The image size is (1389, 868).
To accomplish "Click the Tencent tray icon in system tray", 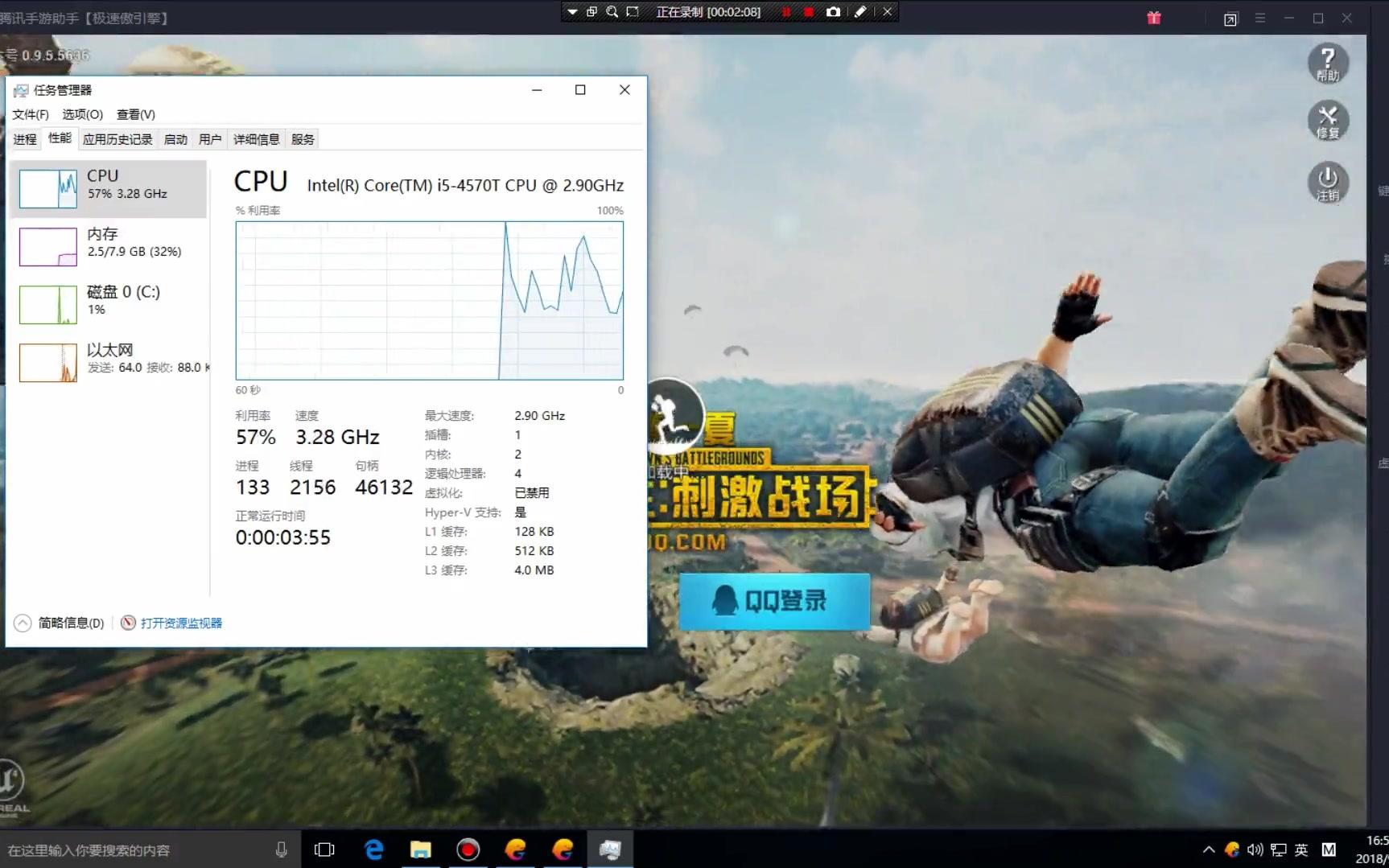I will [1232, 849].
